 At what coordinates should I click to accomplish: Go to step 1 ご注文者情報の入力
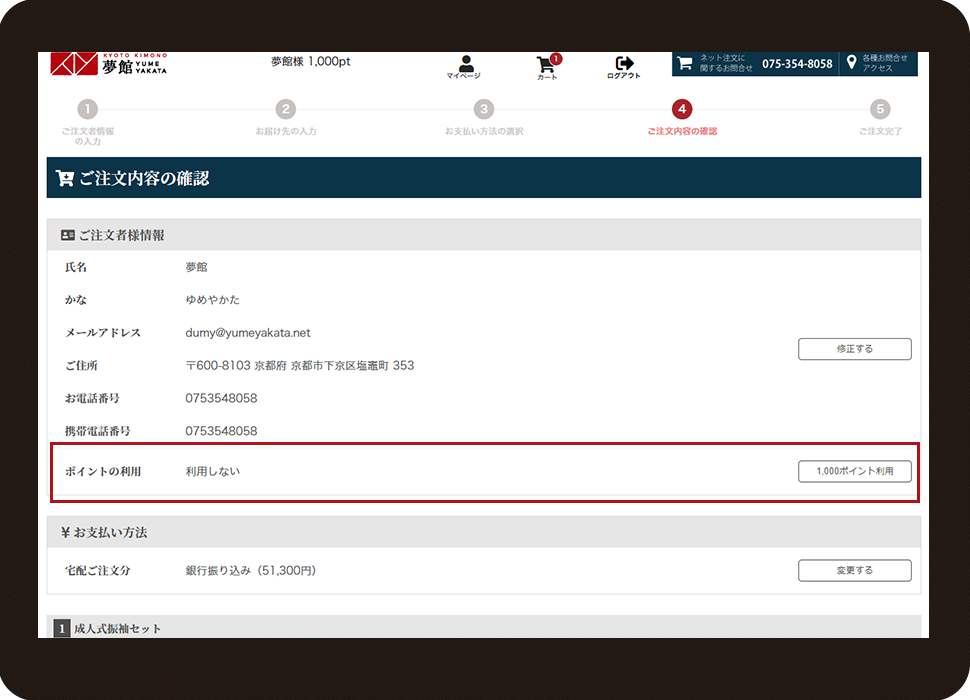tap(88, 110)
